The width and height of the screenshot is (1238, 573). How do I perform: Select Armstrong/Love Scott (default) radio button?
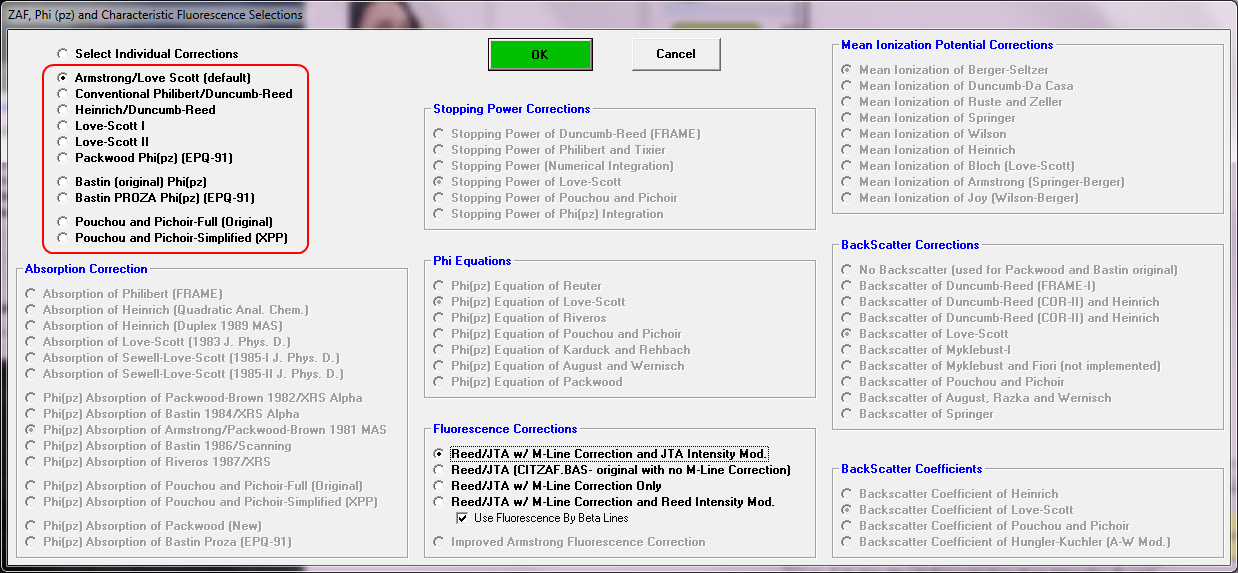coord(64,78)
